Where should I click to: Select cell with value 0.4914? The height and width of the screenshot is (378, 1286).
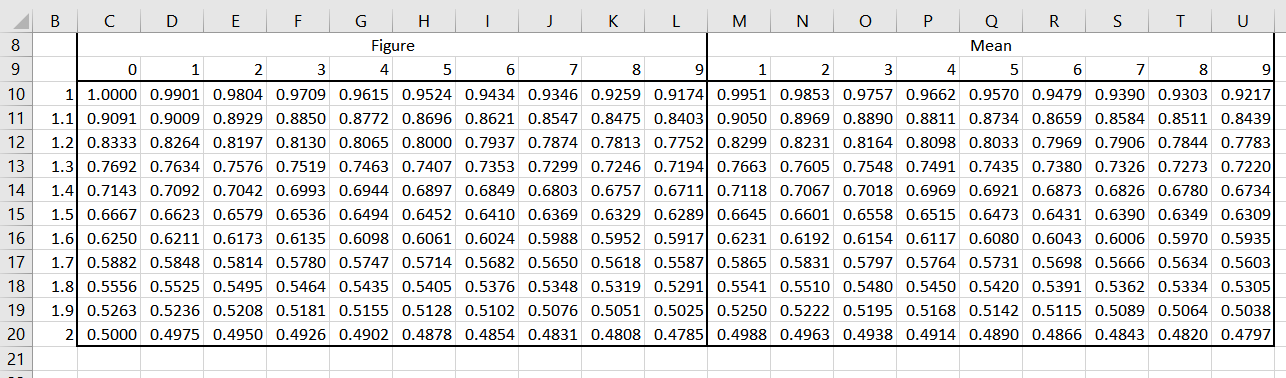click(928, 335)
